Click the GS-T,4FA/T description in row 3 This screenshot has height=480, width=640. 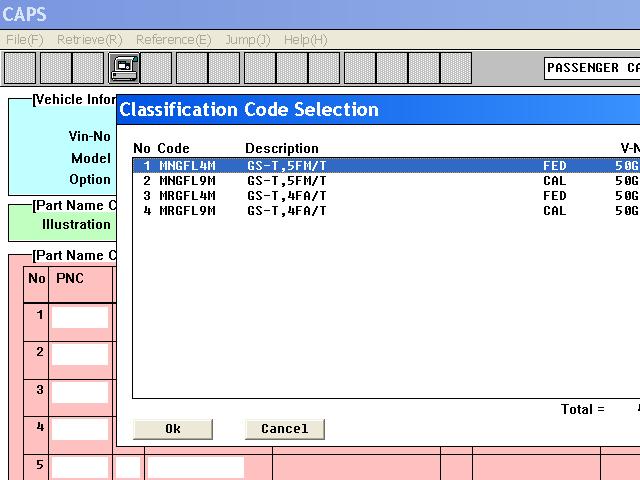click(x=287, y=196)
